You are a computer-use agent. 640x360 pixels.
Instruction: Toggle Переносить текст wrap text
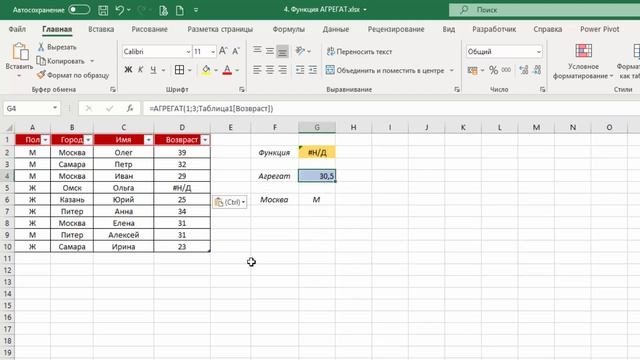click(359, 52)
